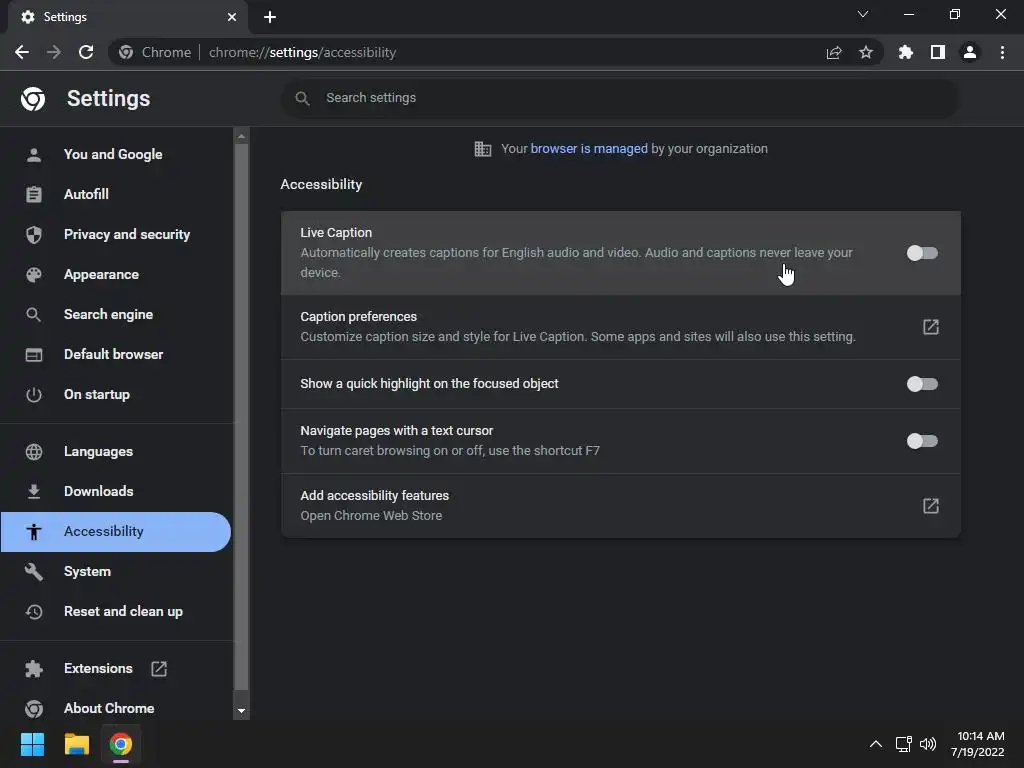The width and height of the screenshot is (1024, 768).
Task: Share this page via share icon
Action: pos(834,52)
